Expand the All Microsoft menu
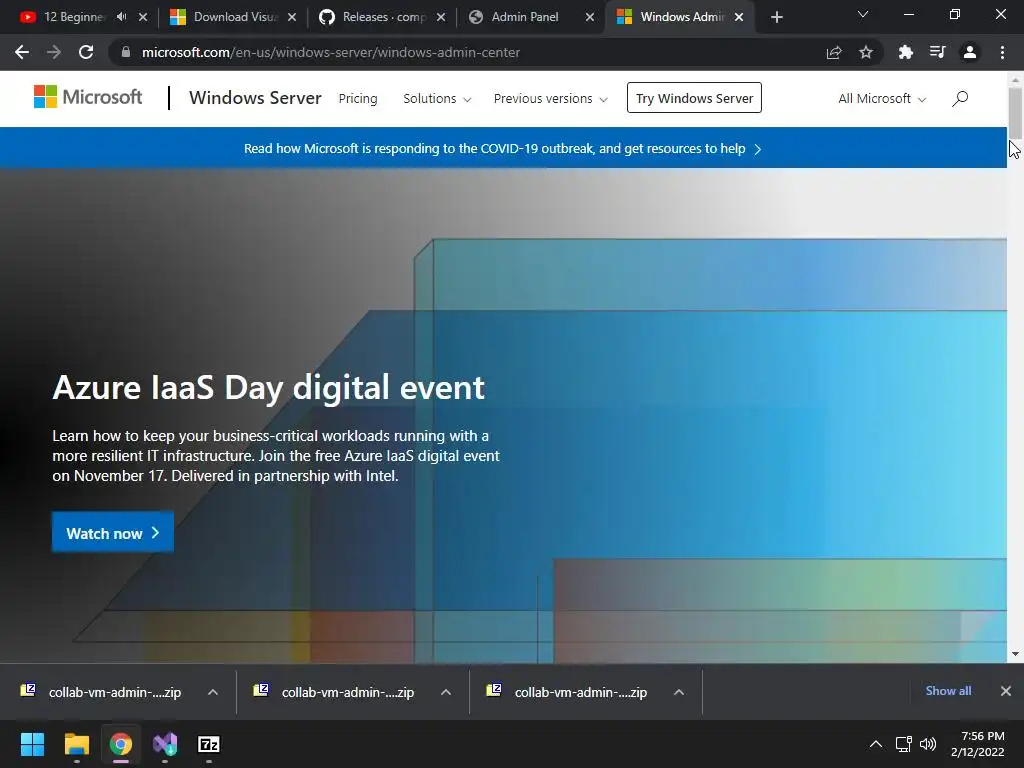1024x768 pixels. tap(882, 99)
